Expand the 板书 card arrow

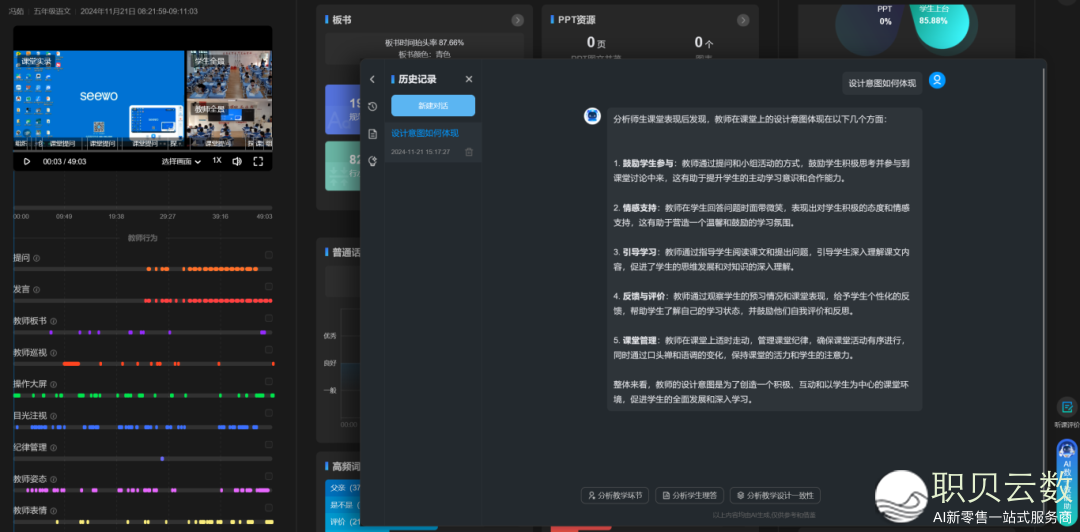pyautogui.click(x=517, y=20)
